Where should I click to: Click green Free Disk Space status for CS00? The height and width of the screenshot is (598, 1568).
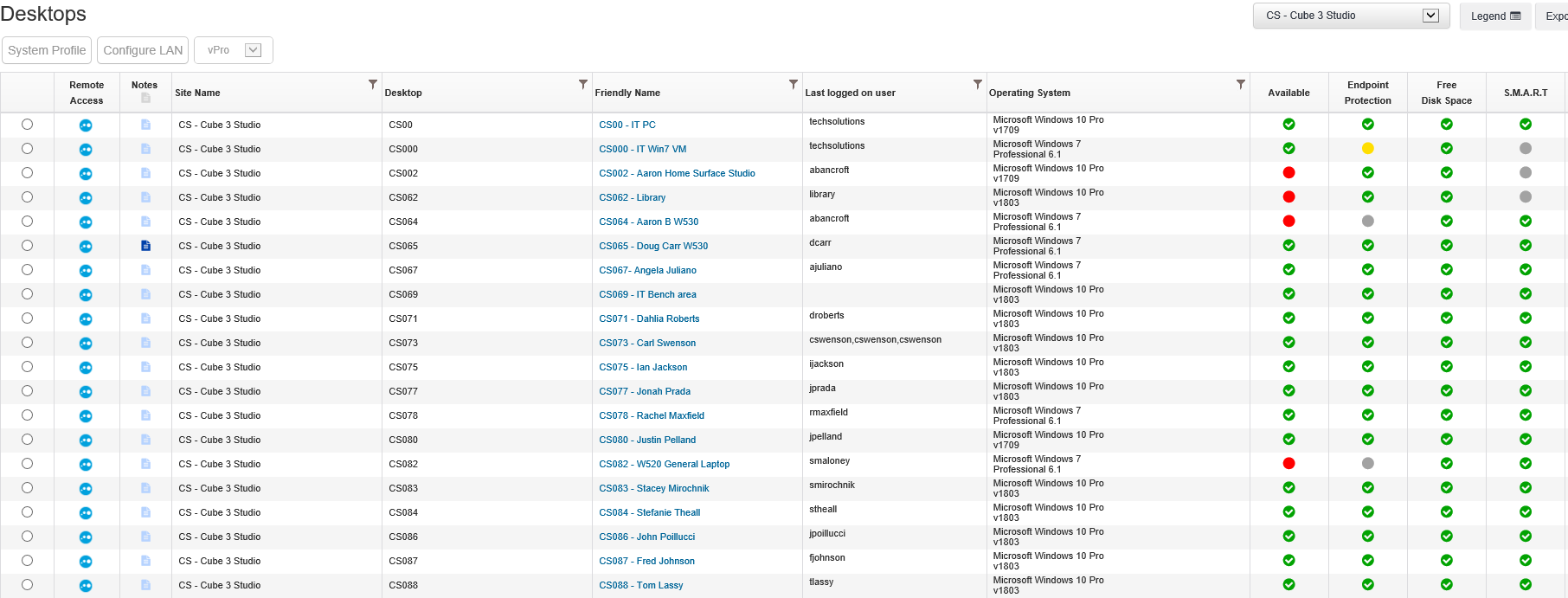click(x=1446, y=124)
